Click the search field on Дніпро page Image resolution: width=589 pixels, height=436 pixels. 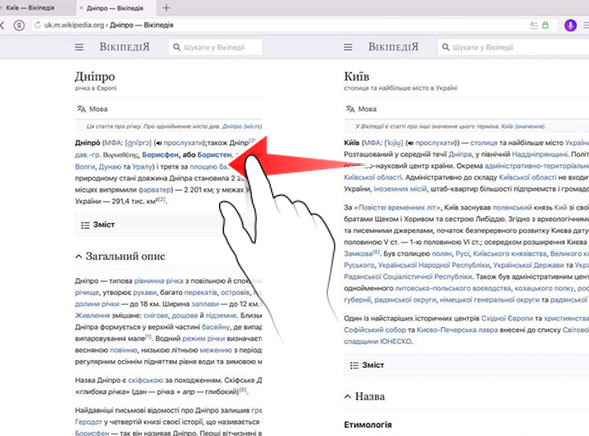pyautogui.click(x=216, y=47)
